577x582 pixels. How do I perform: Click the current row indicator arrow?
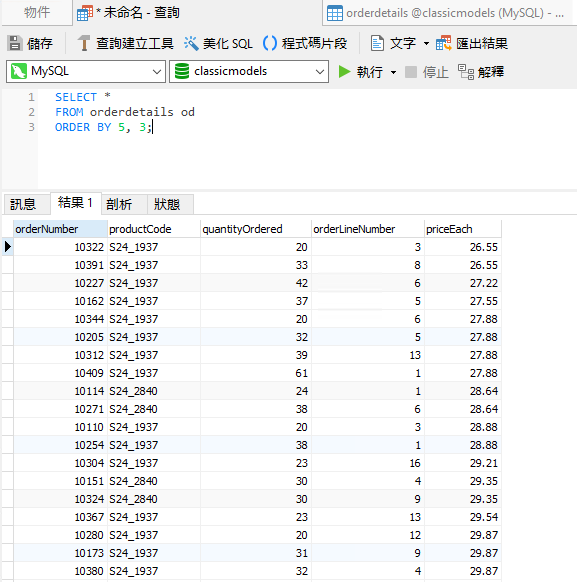click(x=8, y=247)
